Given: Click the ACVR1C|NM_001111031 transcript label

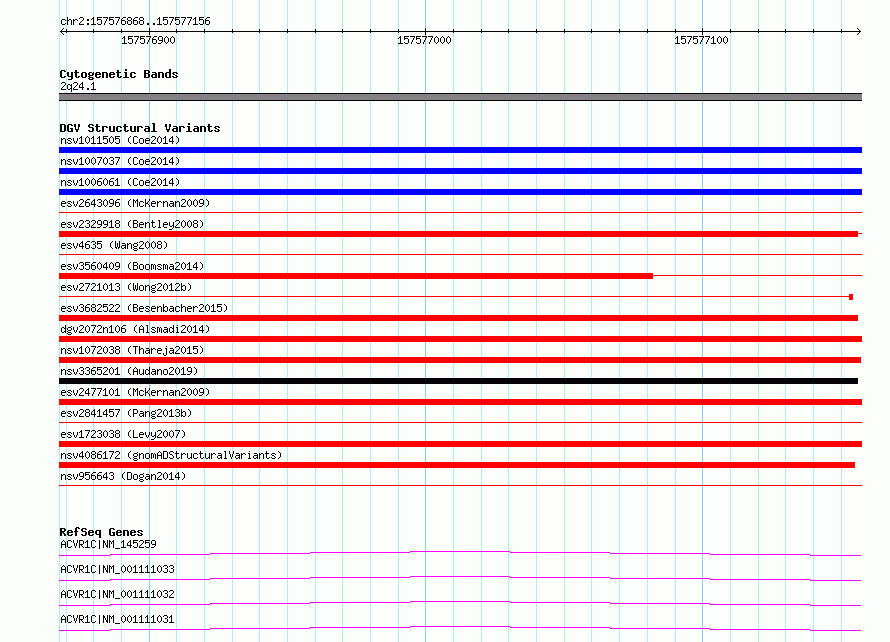Looking at the screenshot, I should [x=117, y=619].
